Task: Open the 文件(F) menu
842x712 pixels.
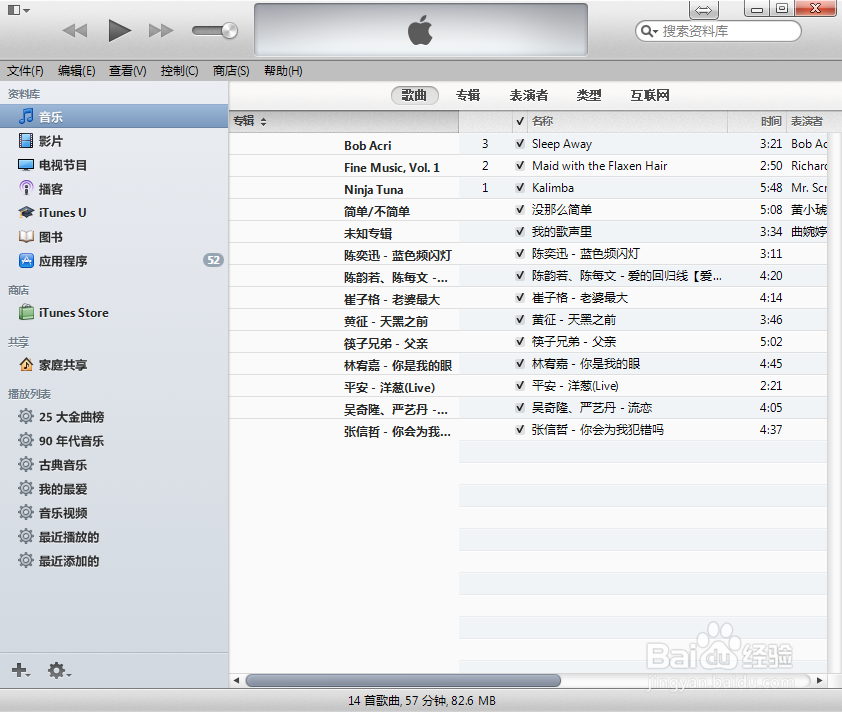Action: 25,71
